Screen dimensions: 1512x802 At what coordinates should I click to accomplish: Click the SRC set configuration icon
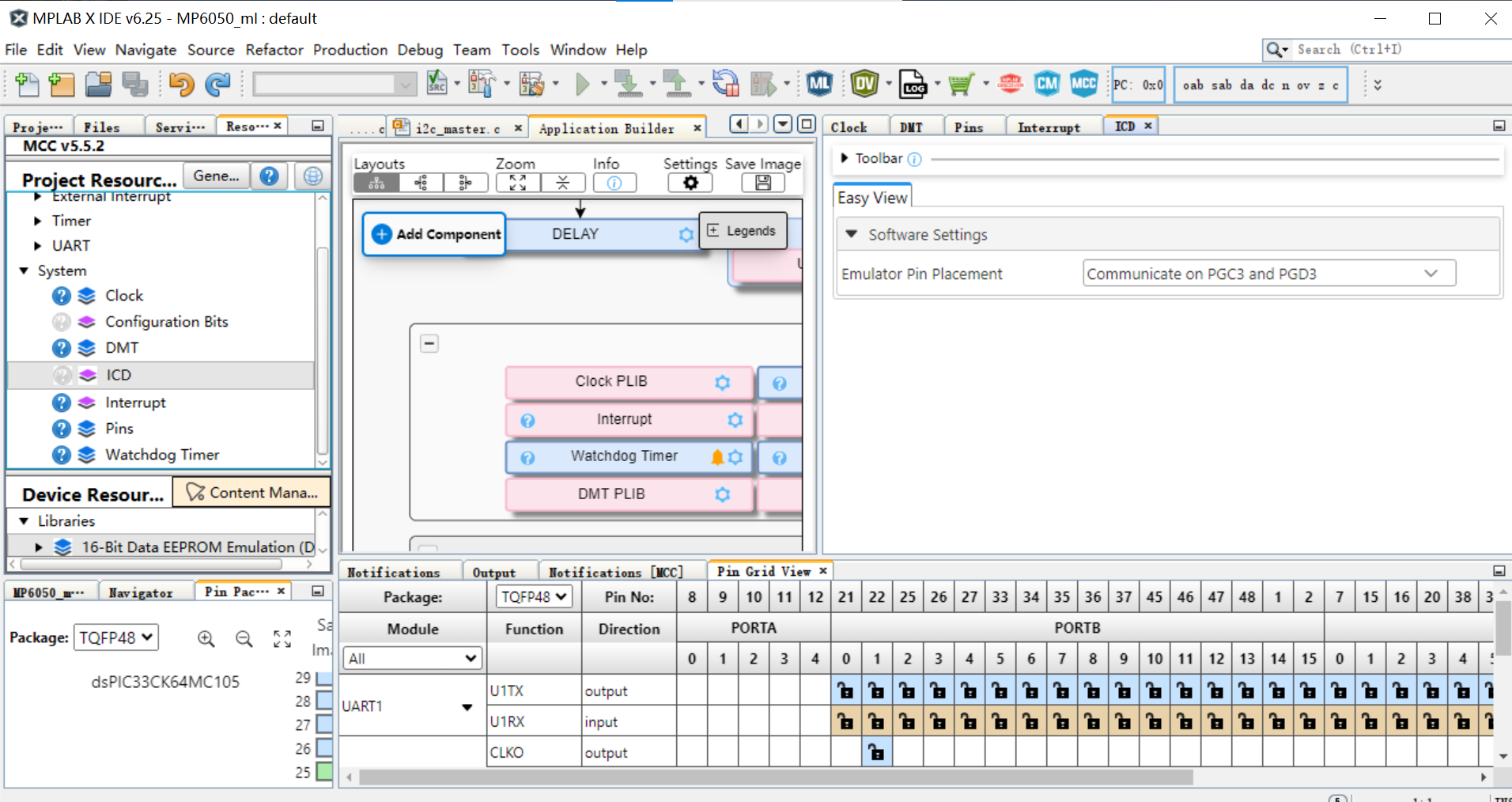coord(437,83)
